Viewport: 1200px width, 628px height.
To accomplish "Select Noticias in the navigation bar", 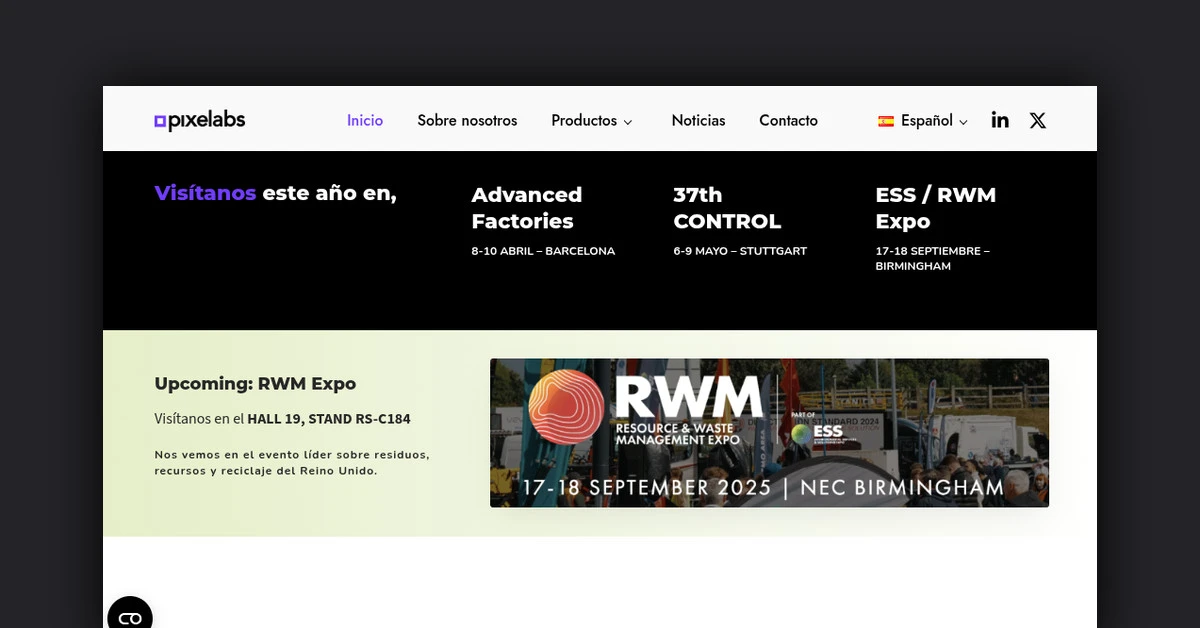I will [698, 120].
